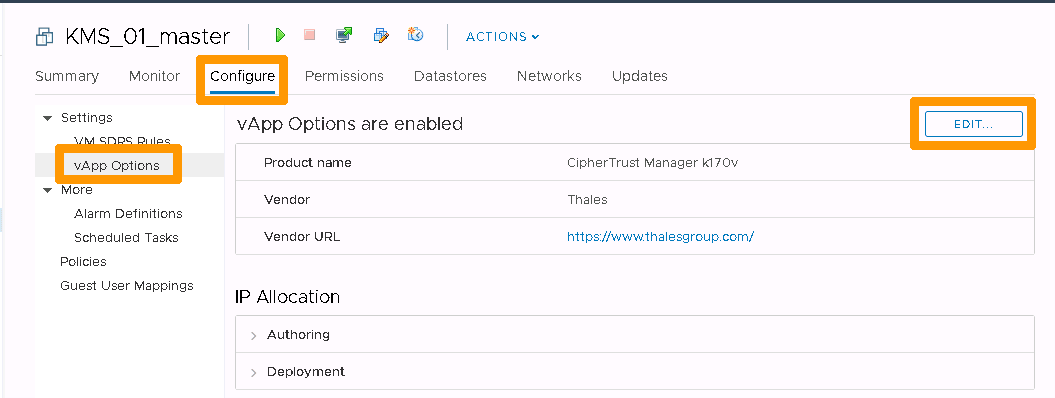Switch to the Summary tab

(67, 76)
